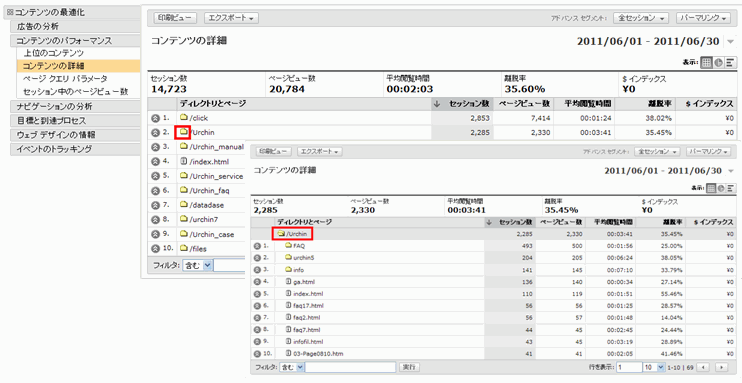This screenshot has height=383, width=742.
Task: Open コンテンツのパフォーマンス menu
Action: tap(76, 41)
